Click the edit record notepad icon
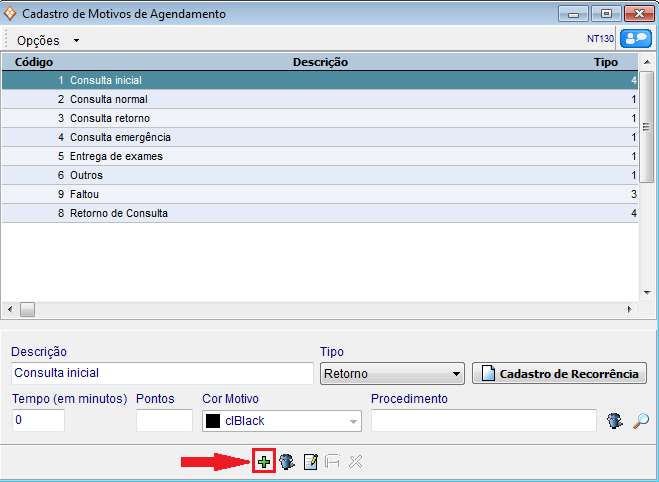Screen dimensions: 659x482 coord(310,461)
